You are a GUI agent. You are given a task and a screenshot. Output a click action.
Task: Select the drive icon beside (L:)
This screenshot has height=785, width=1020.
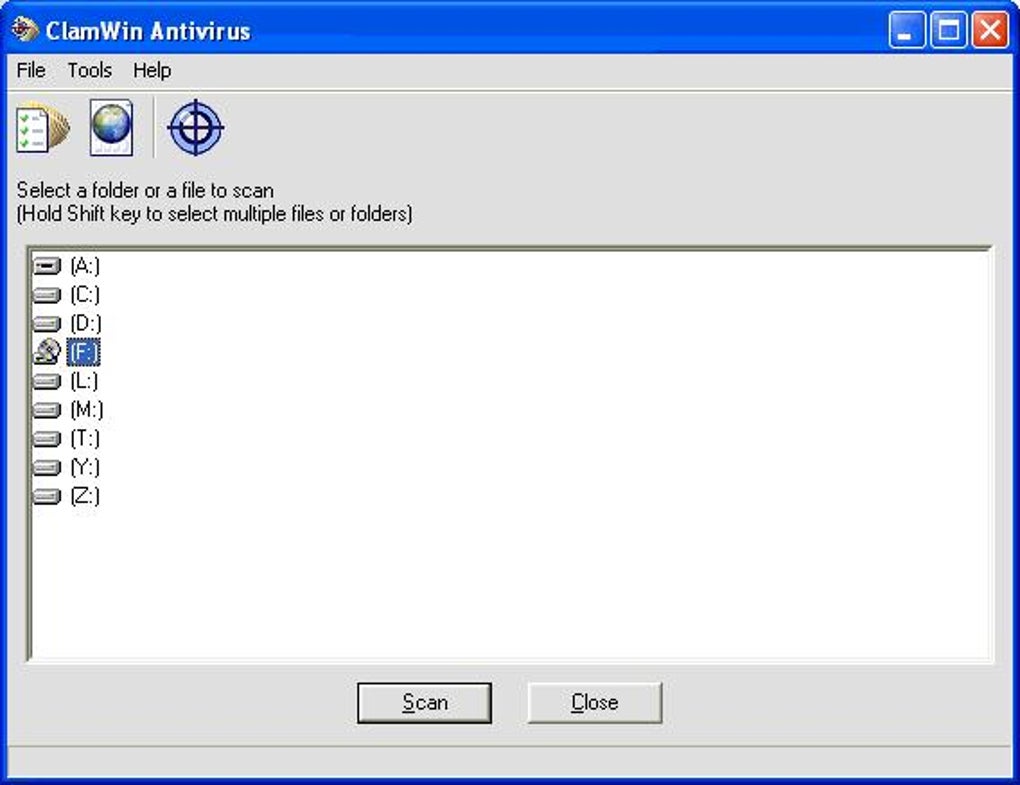tap(47, 381)
